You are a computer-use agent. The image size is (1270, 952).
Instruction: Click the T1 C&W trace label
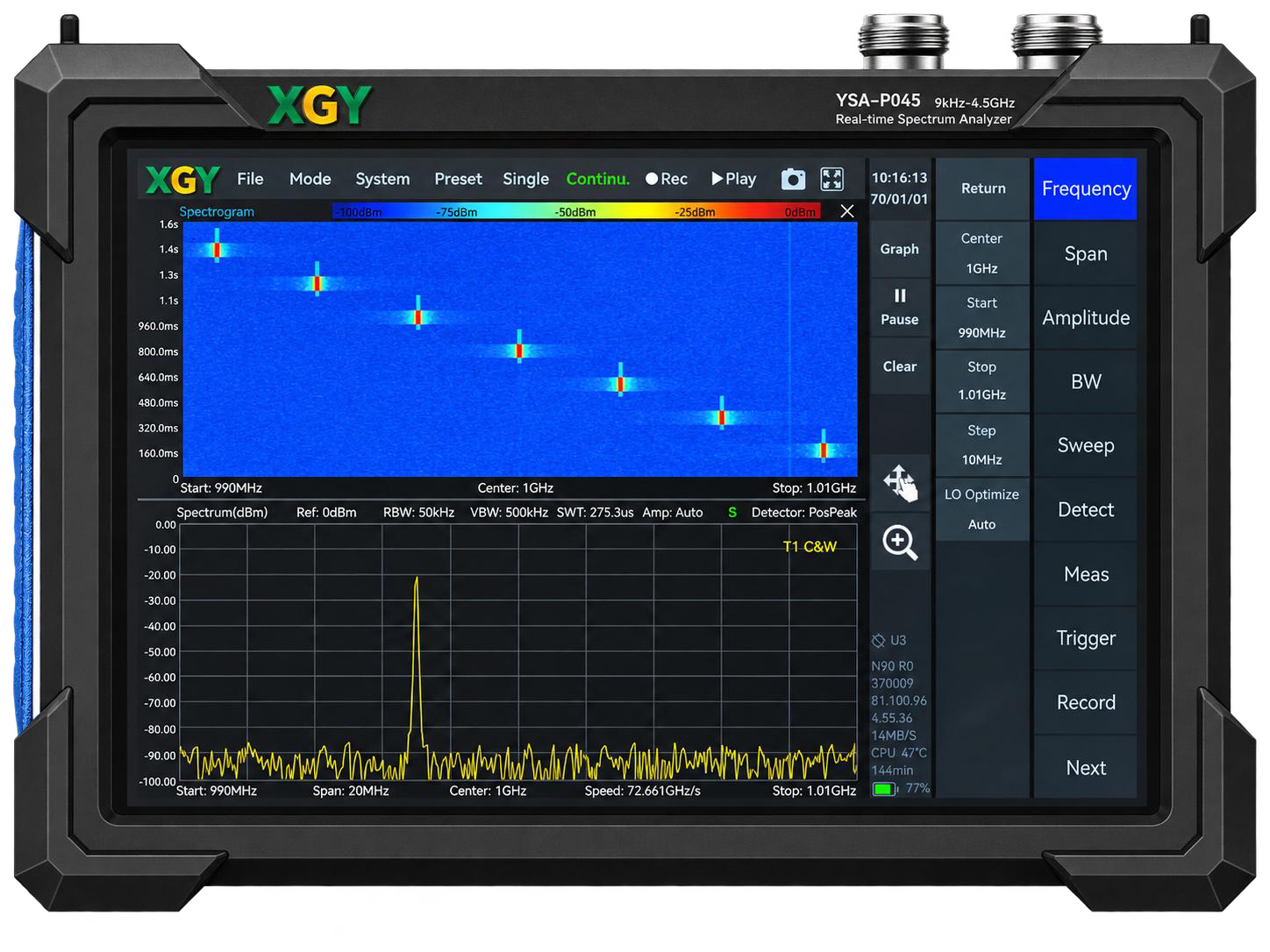pos(810,546)
